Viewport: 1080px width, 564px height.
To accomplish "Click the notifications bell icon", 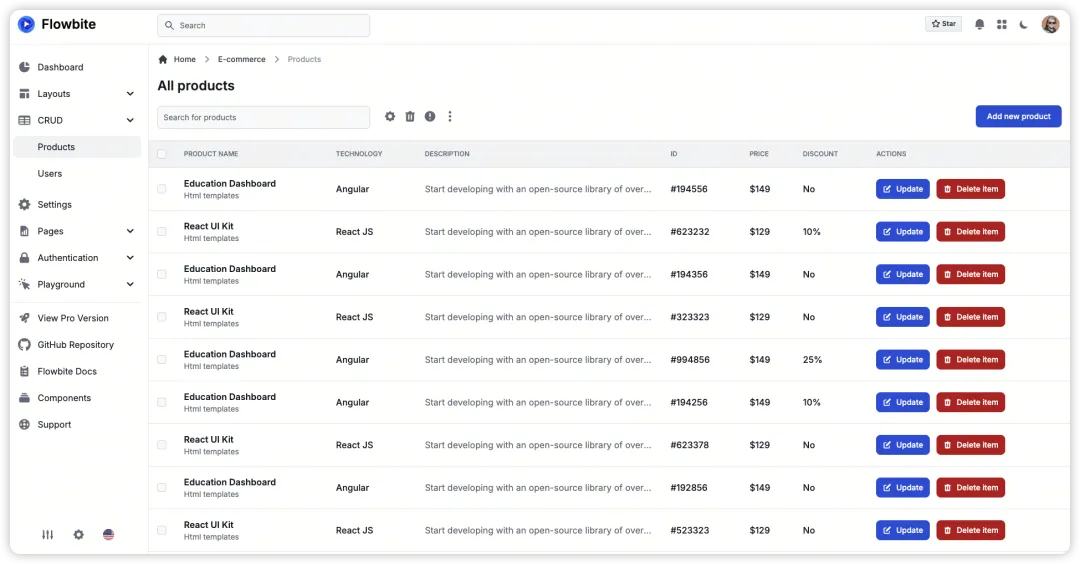I will click(x=979, y=25).
